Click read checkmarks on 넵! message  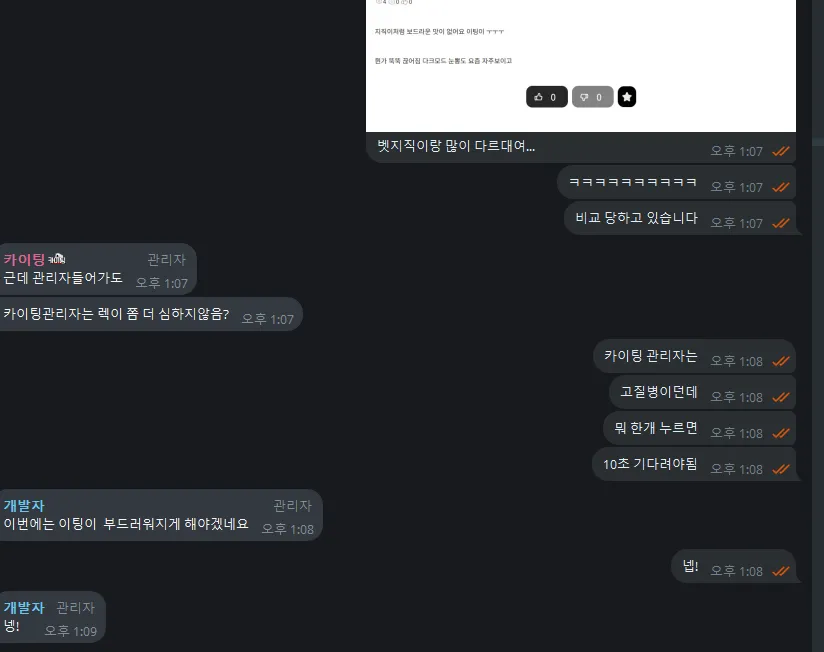tap(781, 571)
